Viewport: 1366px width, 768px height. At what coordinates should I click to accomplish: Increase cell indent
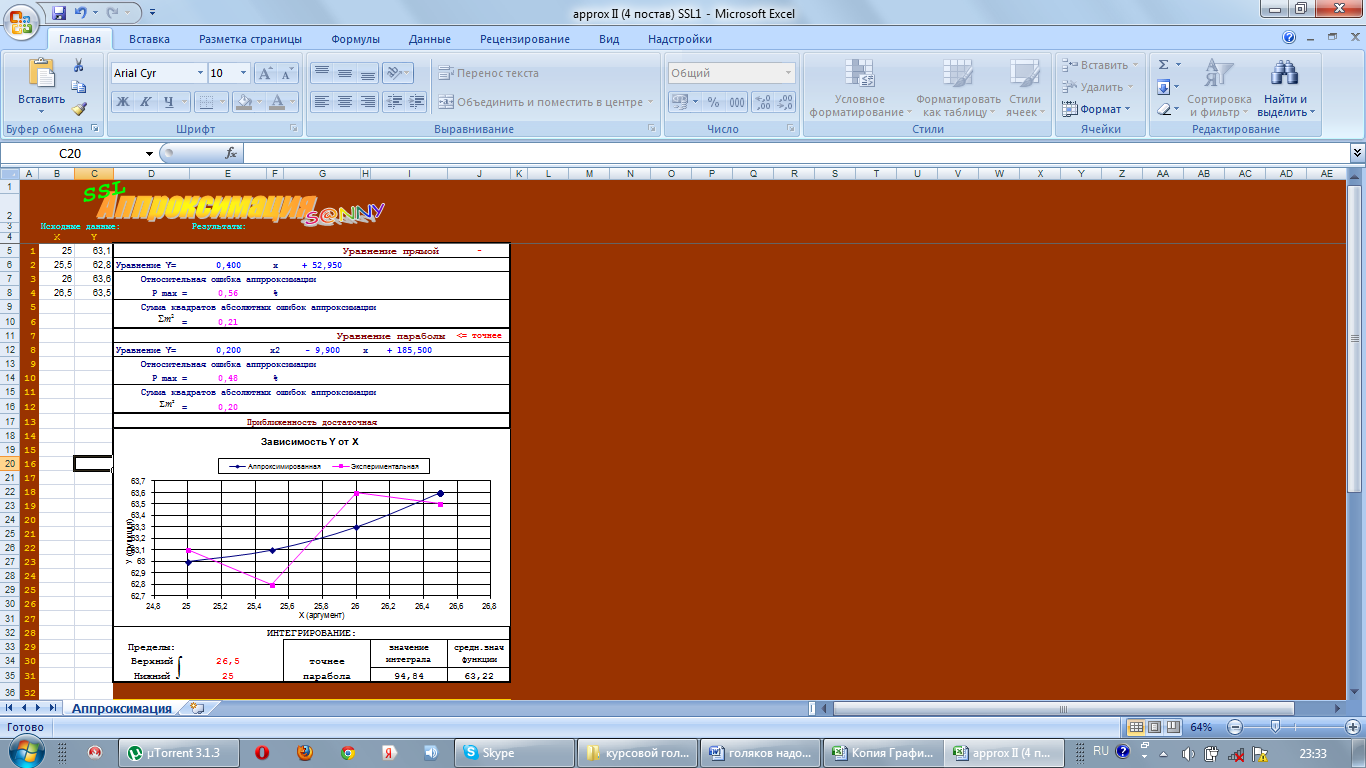[416, 101]
